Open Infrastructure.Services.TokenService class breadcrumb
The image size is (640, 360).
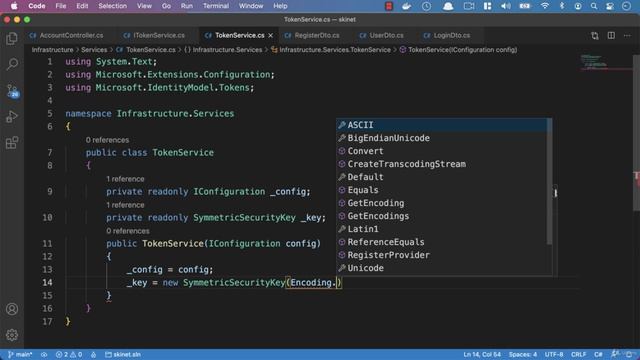pyautogui.click(x=331, y=50)
